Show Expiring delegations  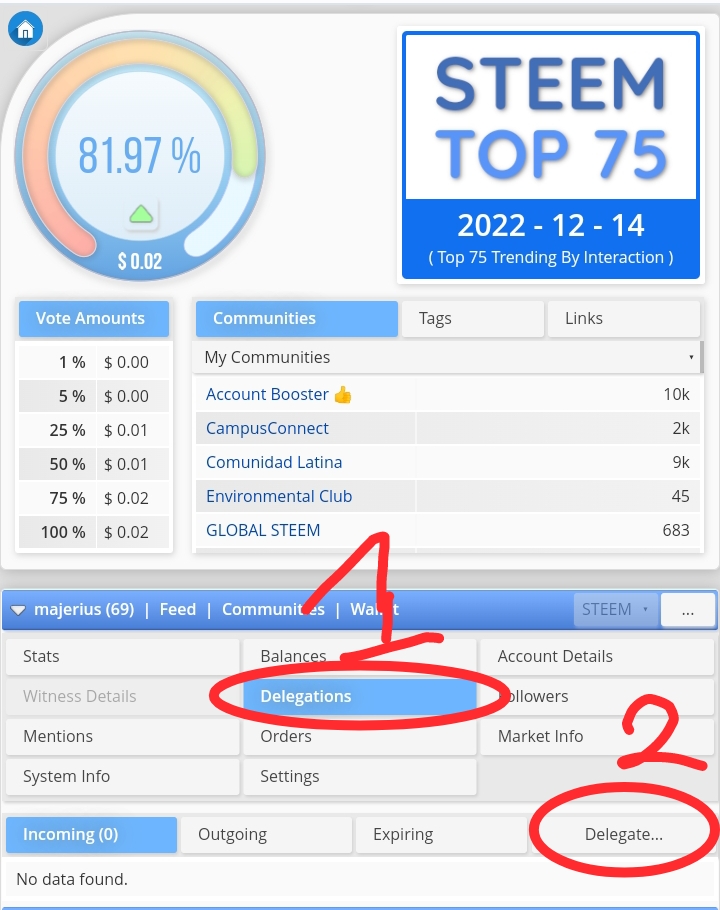[441, 835]
